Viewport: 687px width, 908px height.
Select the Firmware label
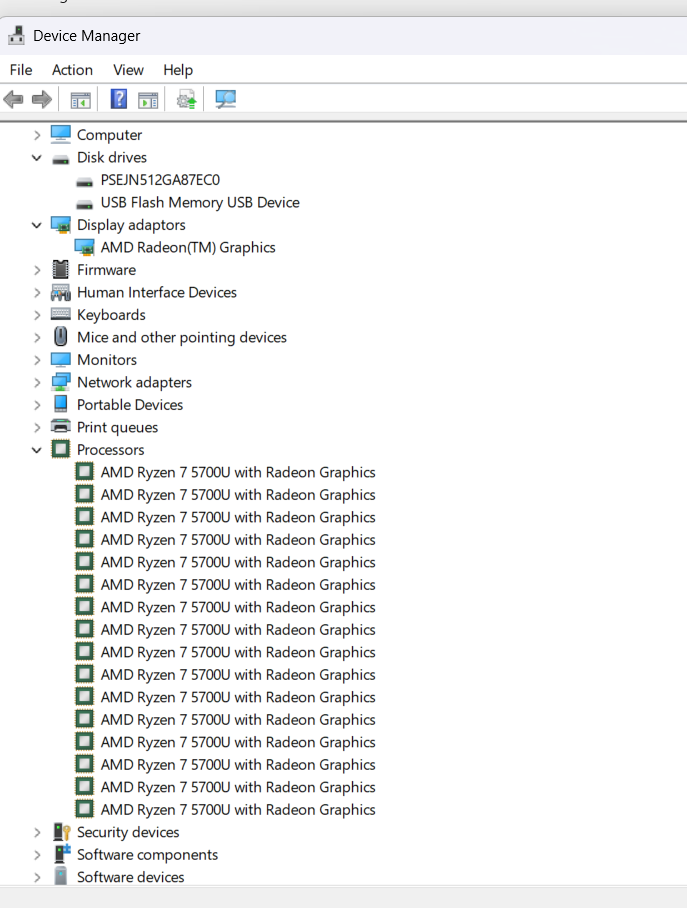[106, 270]
